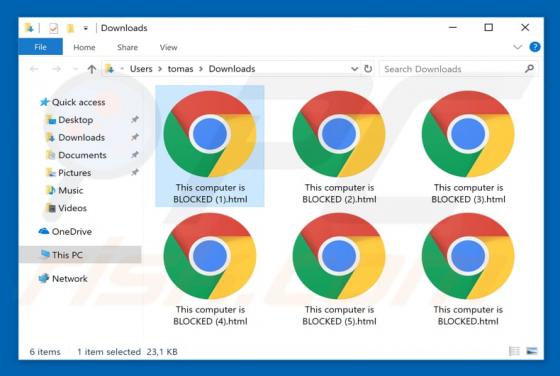Switch to details view layout icon
The width and height of the screenshot is (560, 376).
[514, 351]
